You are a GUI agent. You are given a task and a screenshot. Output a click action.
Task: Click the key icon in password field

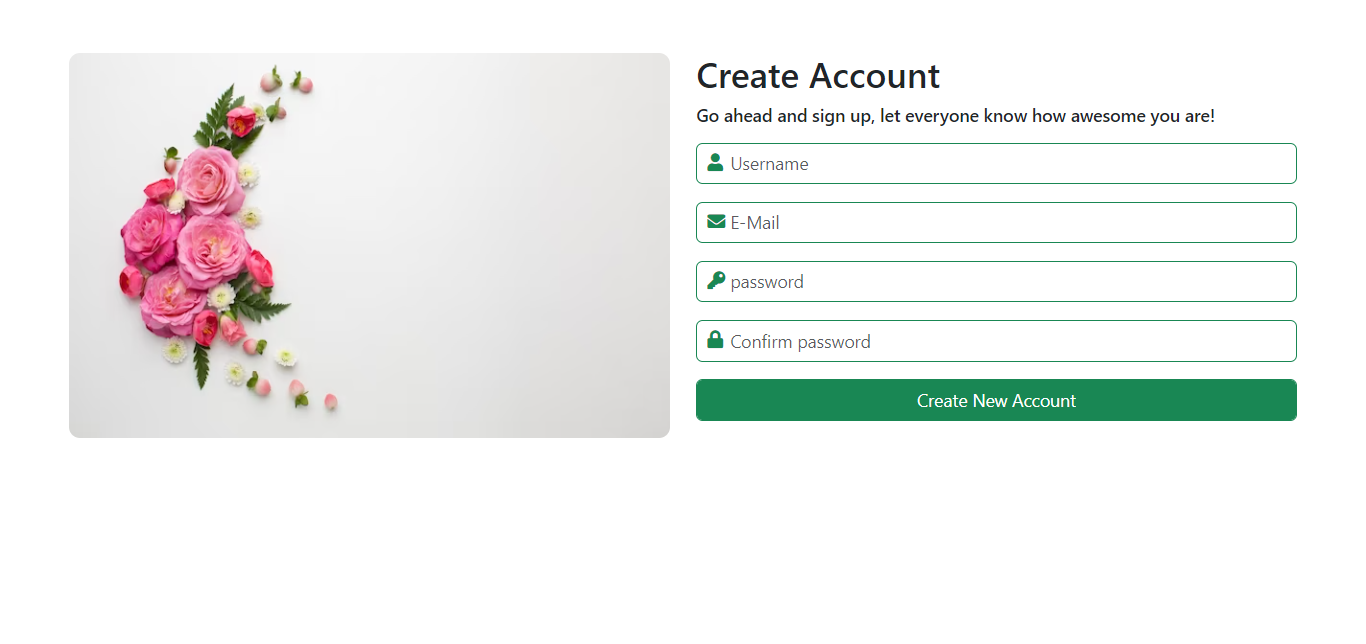point(714,281)
